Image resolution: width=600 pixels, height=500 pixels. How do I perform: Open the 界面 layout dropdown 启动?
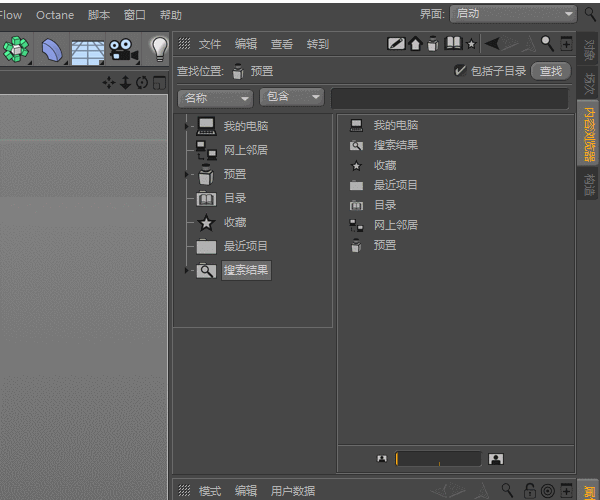(513, 14)
